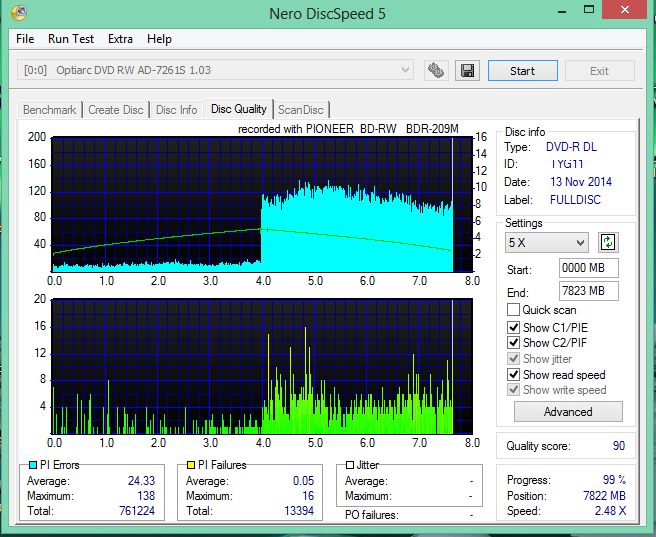Select the Disc Quality tab
The image size is (656, 537).
[x=238, y=109]
